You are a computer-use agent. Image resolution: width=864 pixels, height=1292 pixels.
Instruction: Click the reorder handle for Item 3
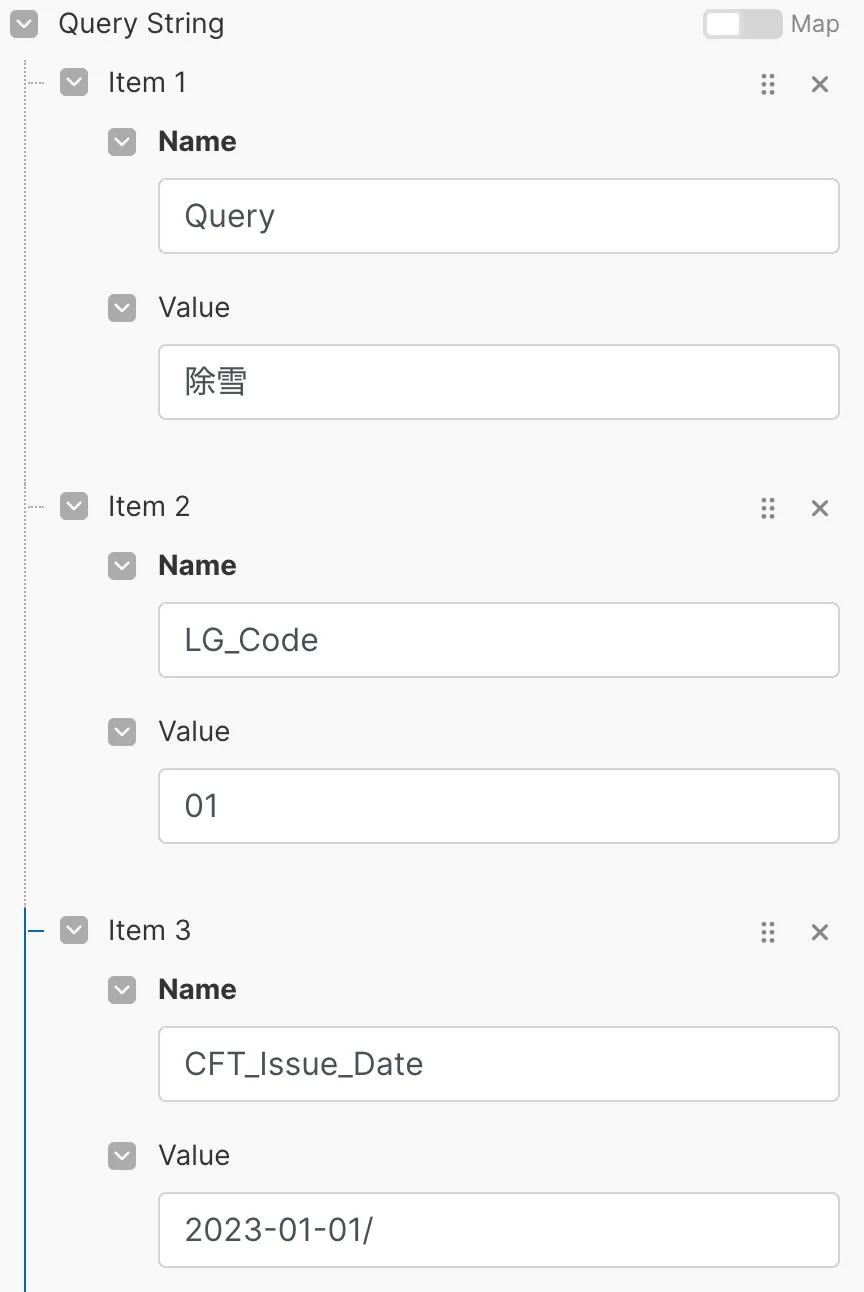768,932
